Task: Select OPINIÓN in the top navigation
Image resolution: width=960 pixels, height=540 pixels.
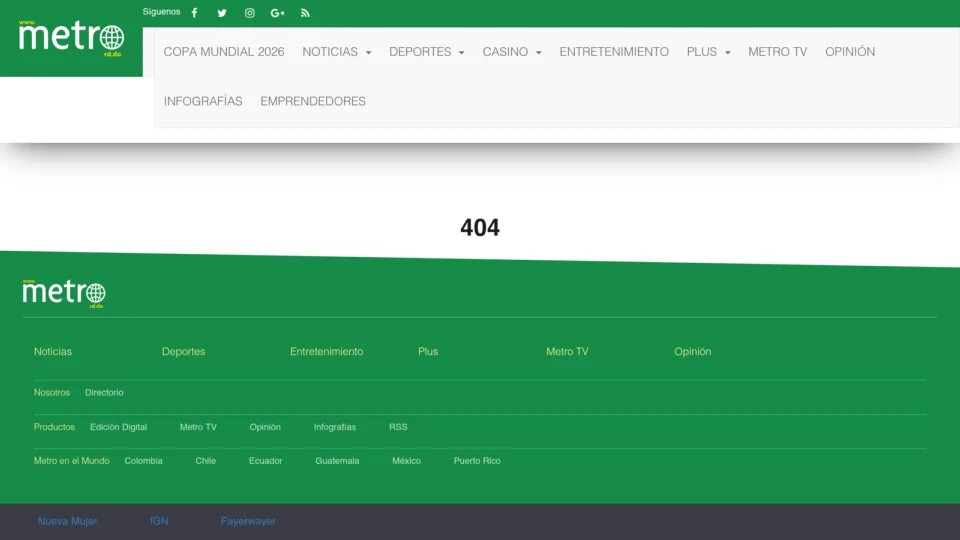Action: [x=850, y=52]
